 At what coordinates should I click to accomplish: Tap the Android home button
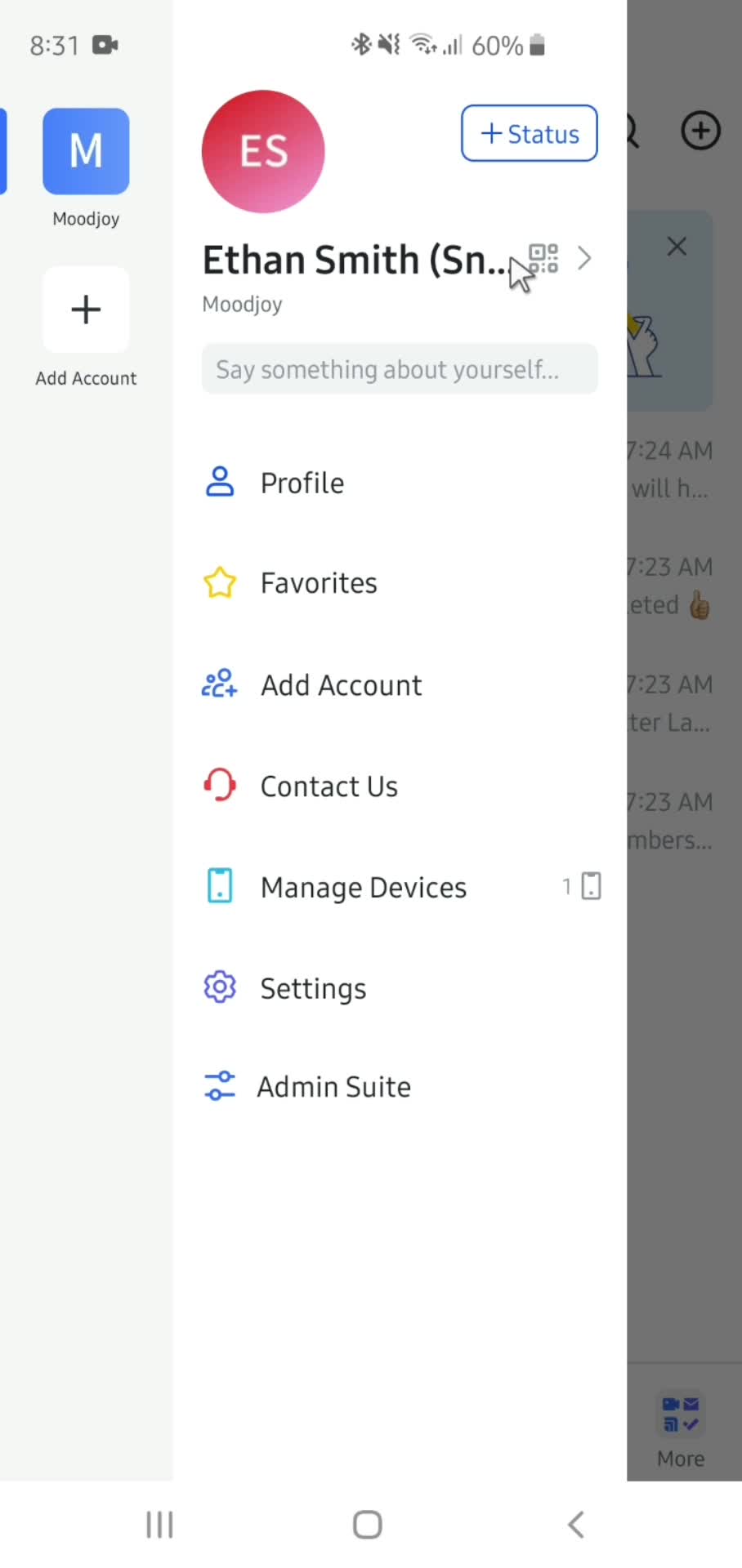click(367, 1524)
